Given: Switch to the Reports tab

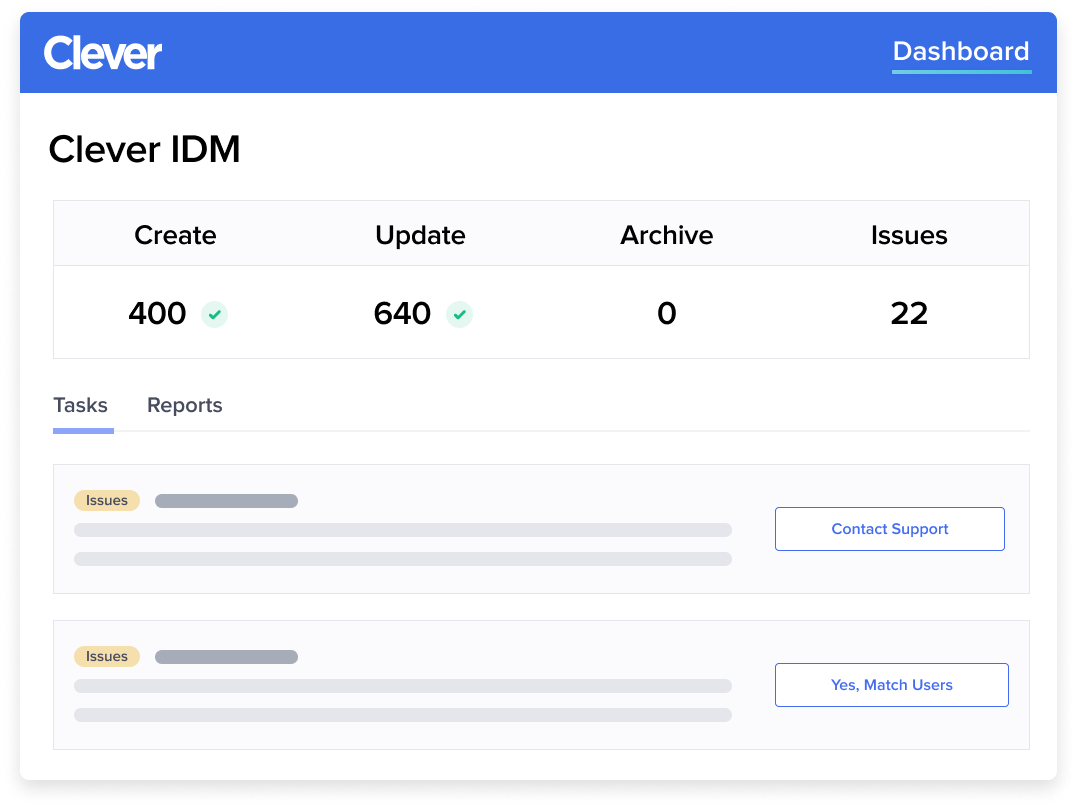Looking at the screenshot, I should [x=185, y=405].
